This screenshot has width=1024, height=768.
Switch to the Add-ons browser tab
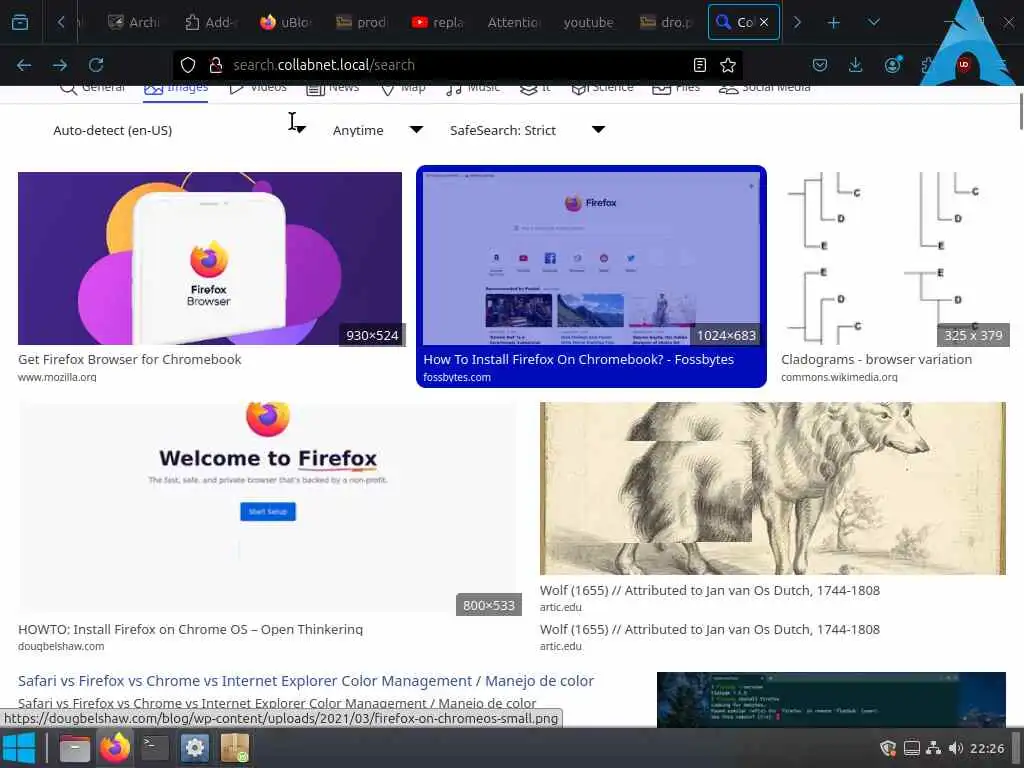[210, 22]
